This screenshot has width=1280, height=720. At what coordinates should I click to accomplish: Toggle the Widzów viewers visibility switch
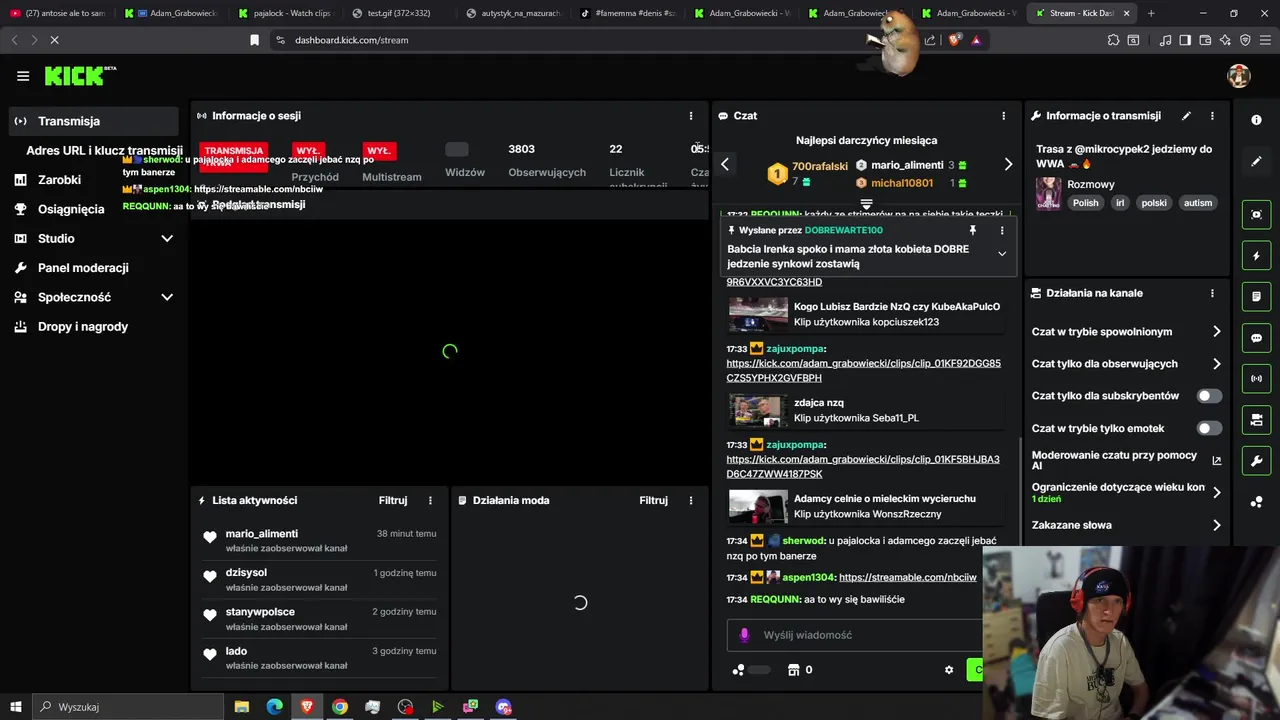click(457, 149)
